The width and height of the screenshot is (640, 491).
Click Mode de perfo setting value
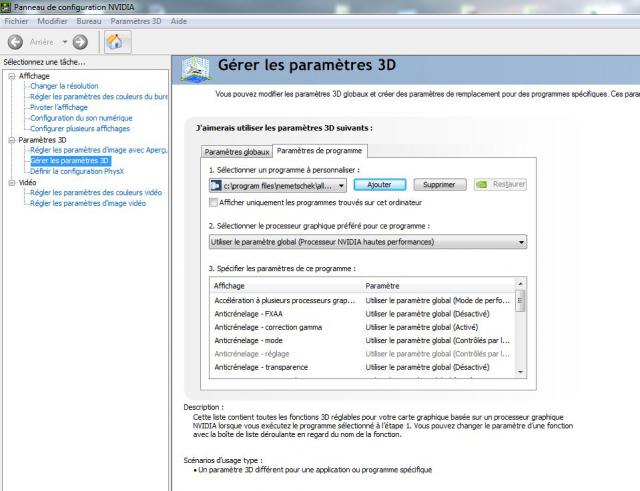coord(438,300)
